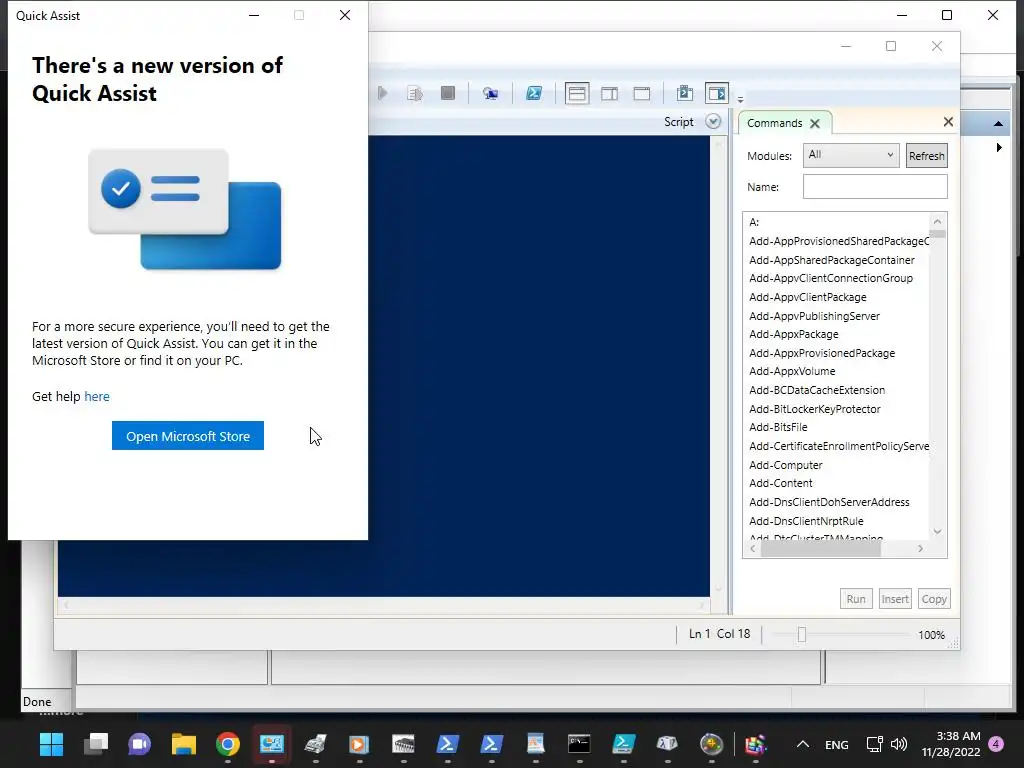
Task: Select Add-DnsClientDohServerAddress command
Action: 829,502
